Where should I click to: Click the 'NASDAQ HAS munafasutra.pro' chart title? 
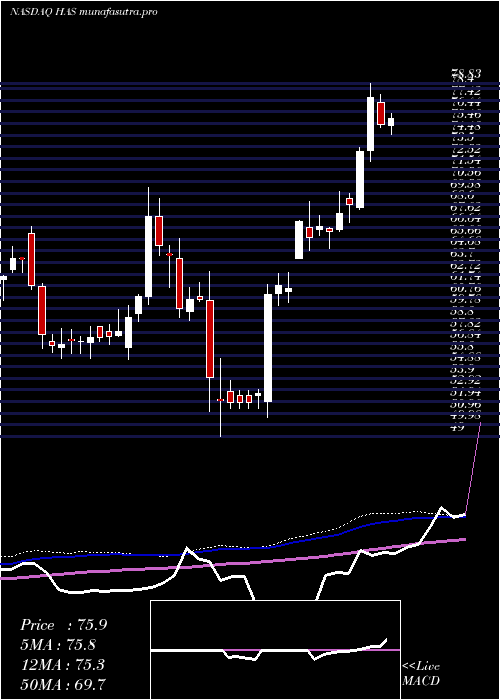pos(83,12)
